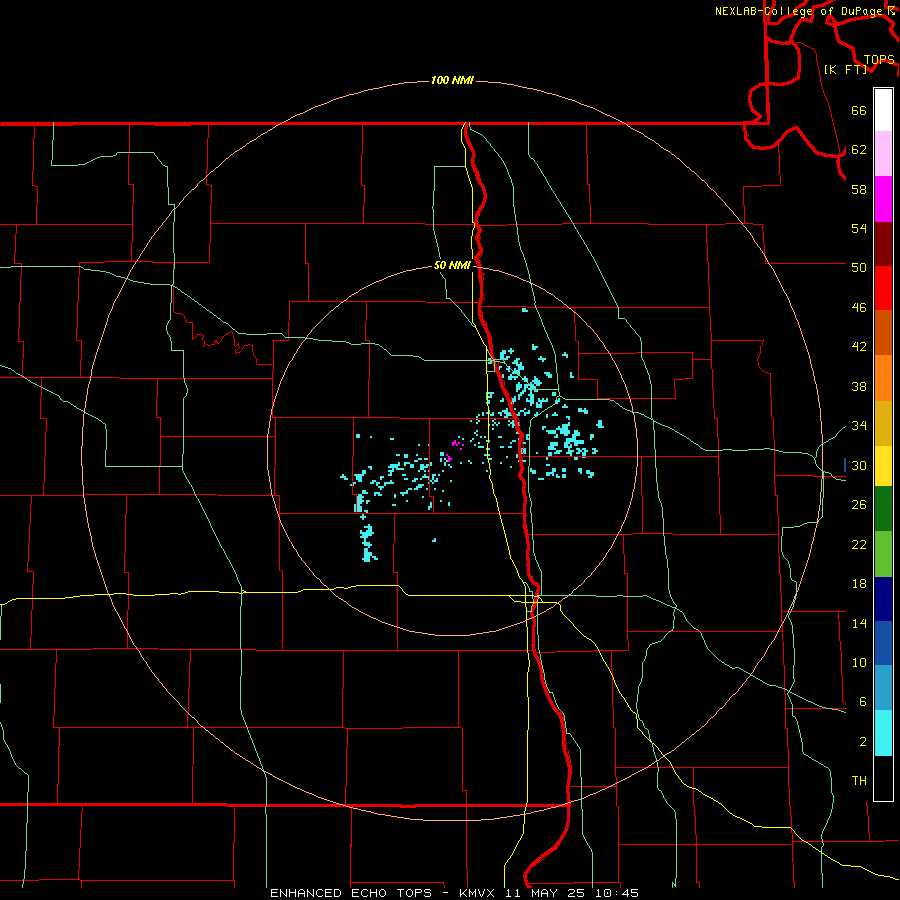Click the Enhanced Echo Tops KMVX caption
The width and height of the screenshot is (900, 900).
pos(454,893)
